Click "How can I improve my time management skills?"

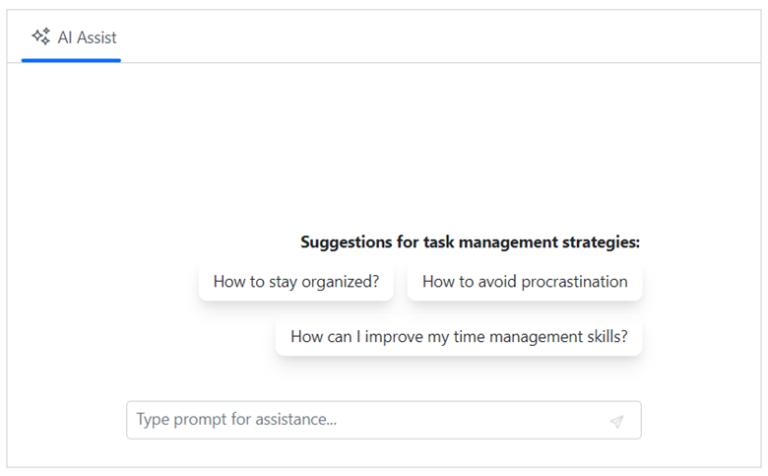[x=459, y=337]
